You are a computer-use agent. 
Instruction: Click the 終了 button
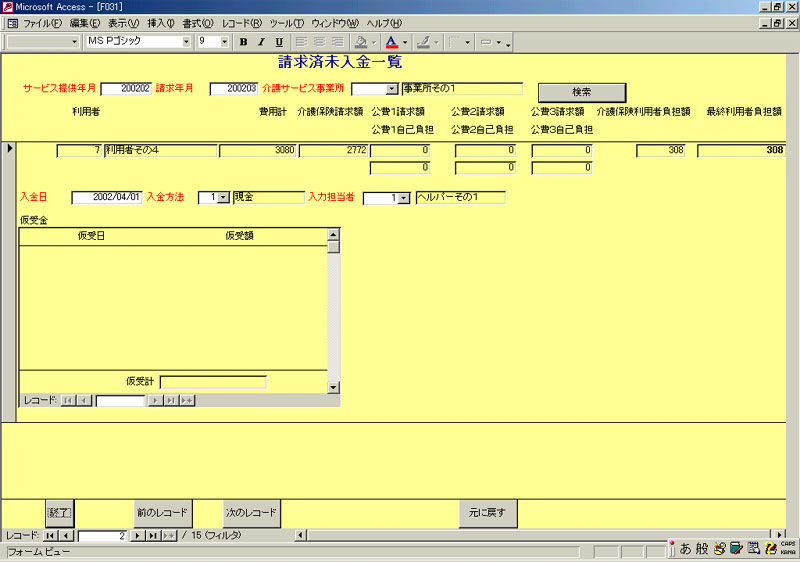point(60,513)
